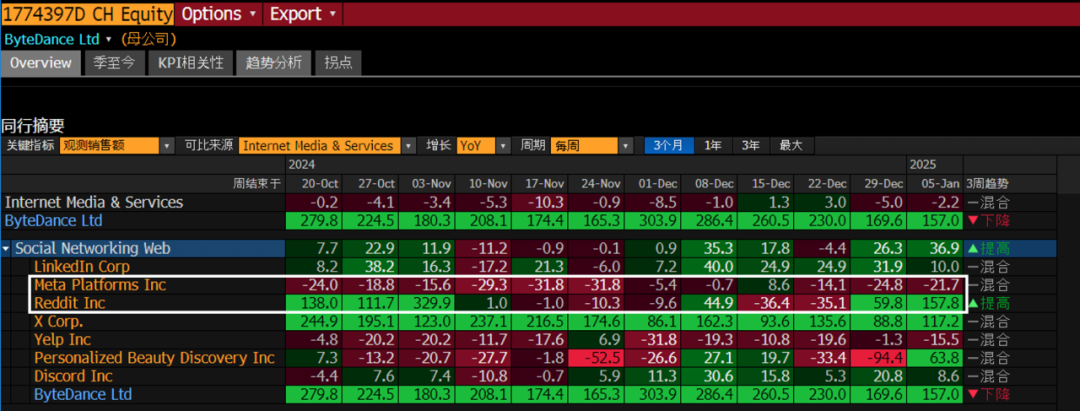1080x411 pixels.
Task: Click the 混合 trend indicator for Meta Platforms
Action: click(x=987, y=285)
